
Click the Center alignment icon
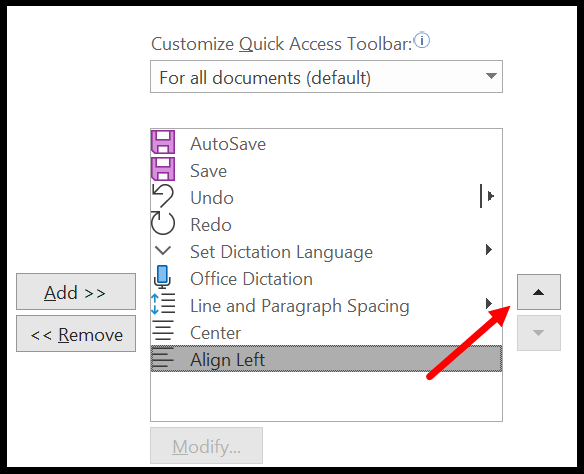tap(163, 331)
